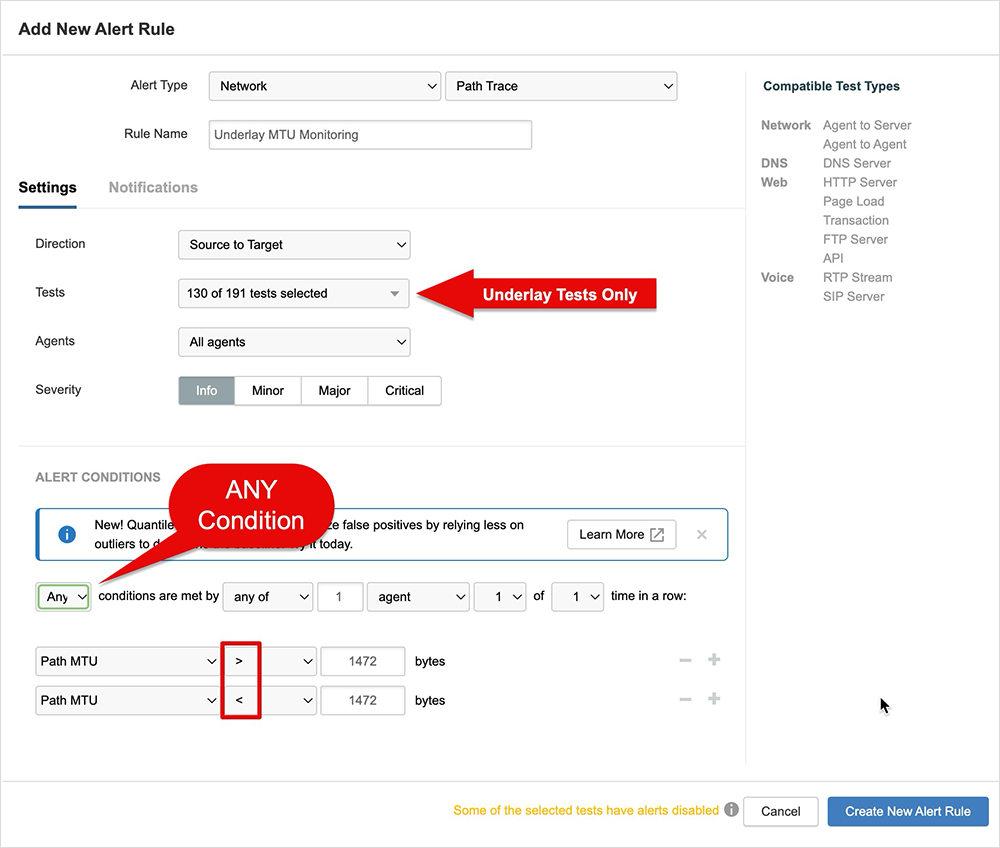Image resolution: width=1000 pixels, height=848 pixels.
Task: Open the Network alert type dropdown
Action: 324,87
